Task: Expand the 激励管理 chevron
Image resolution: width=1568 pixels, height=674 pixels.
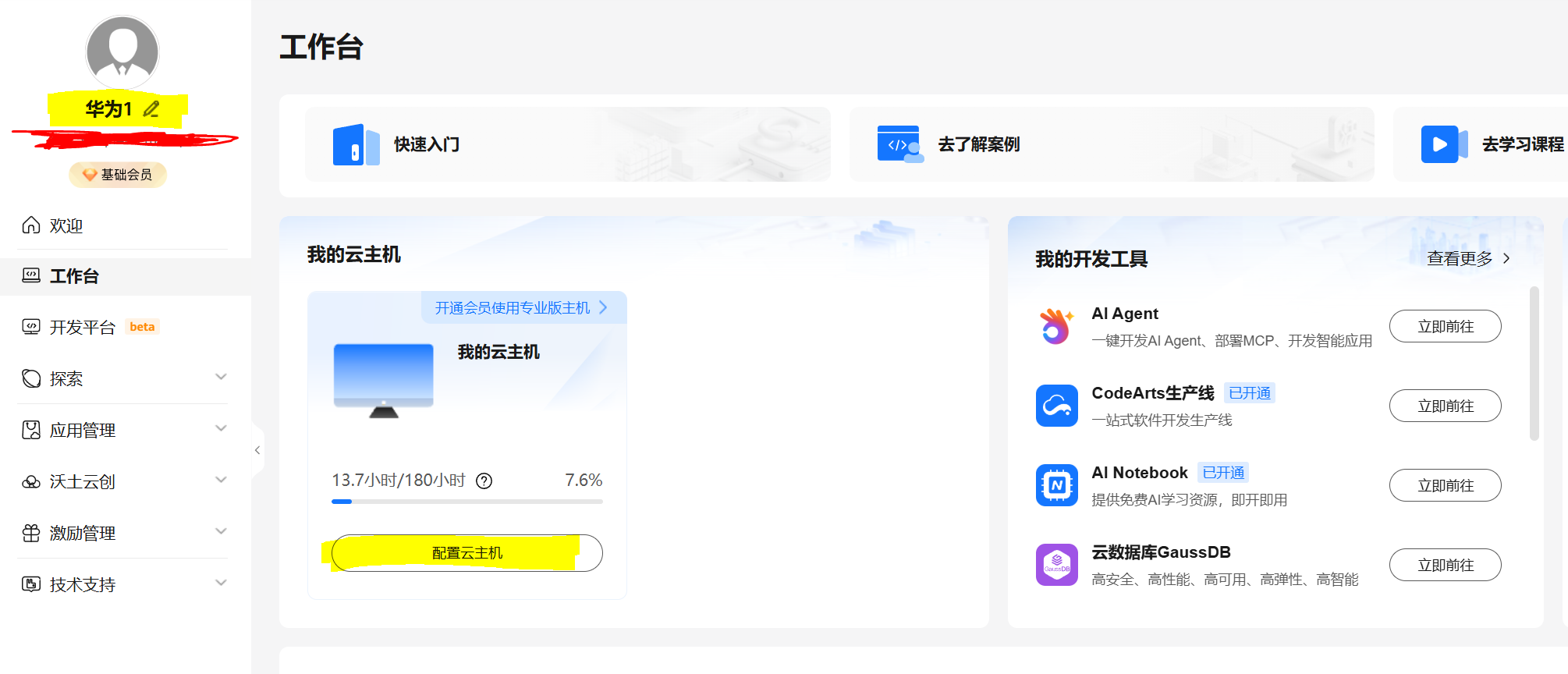Action: [x=221, y=531]
